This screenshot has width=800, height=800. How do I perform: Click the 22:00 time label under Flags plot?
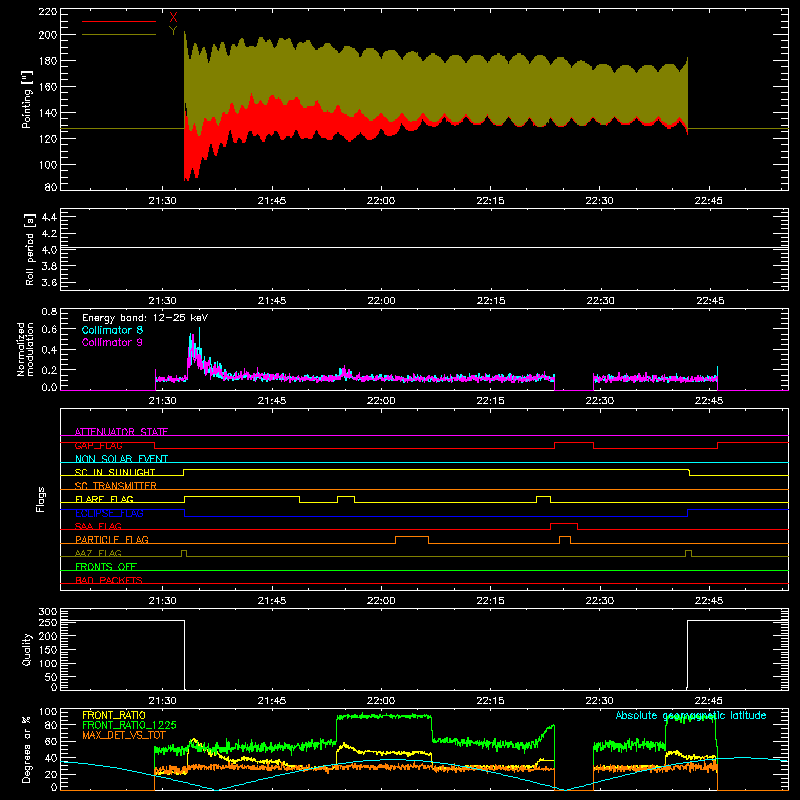click(x=381, y=601)
